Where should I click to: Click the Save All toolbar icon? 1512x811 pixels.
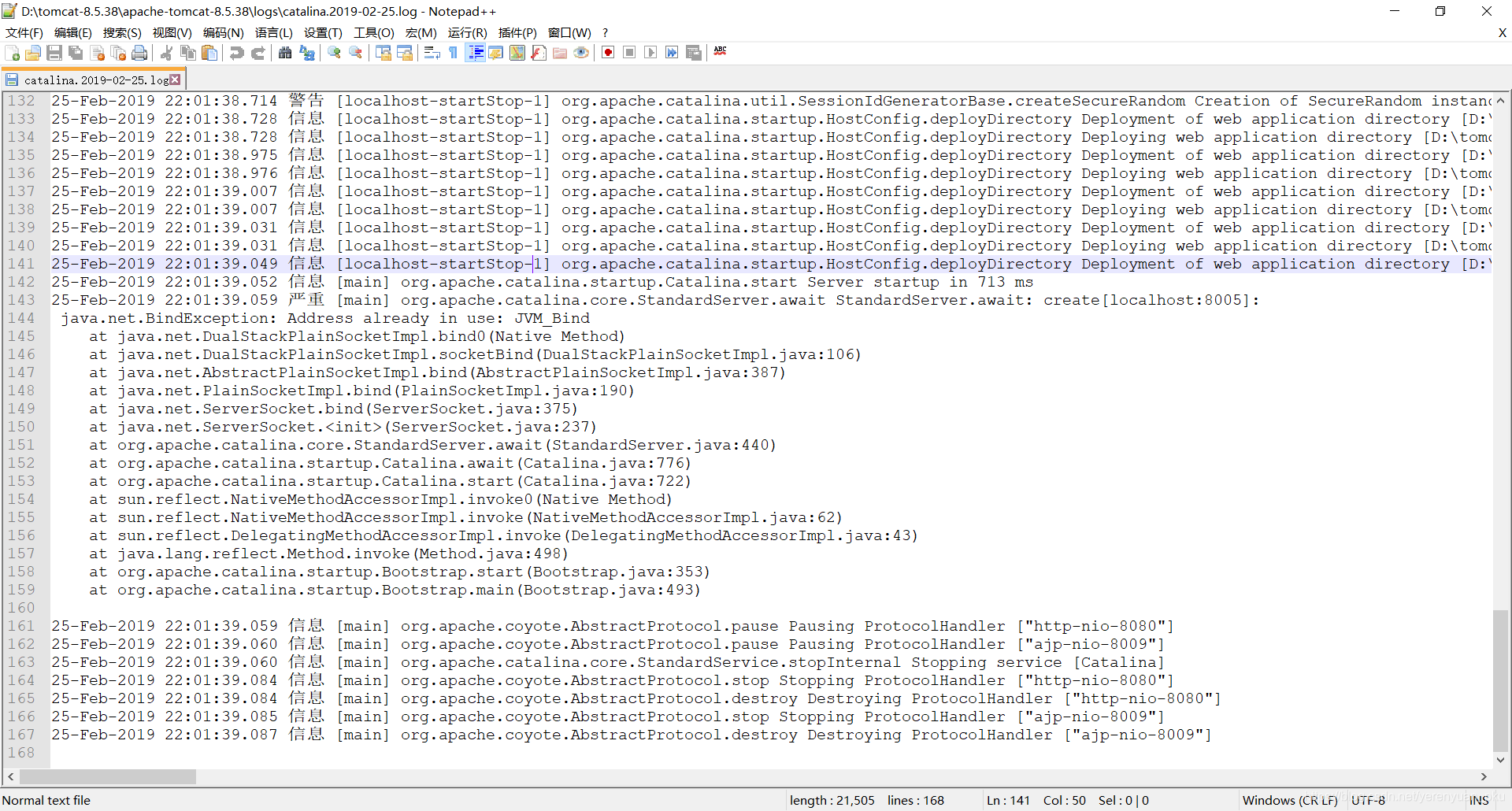[x=76, y=53]
